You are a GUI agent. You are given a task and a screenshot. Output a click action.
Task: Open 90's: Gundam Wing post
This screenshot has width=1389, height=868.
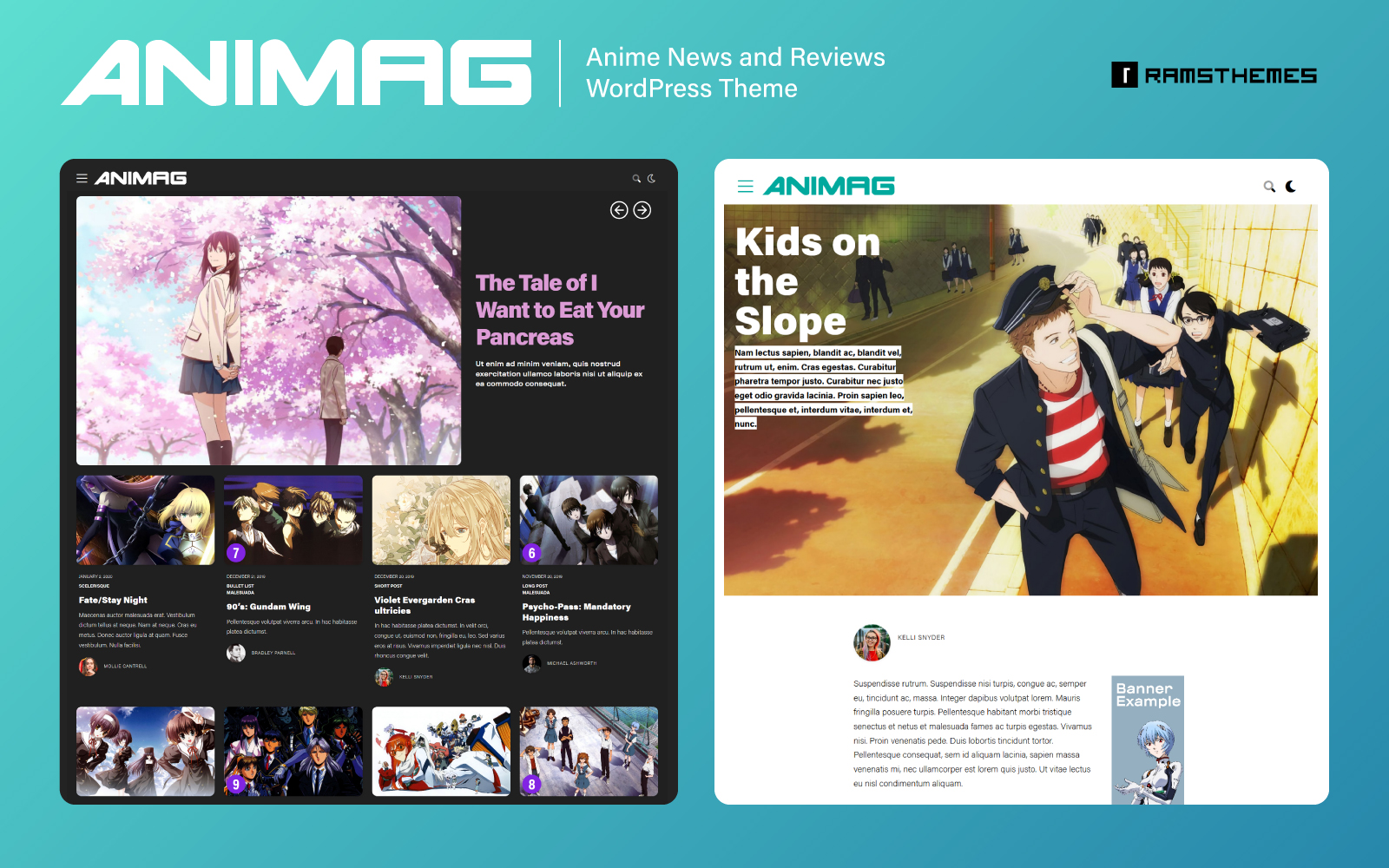(x=268, y=607)
